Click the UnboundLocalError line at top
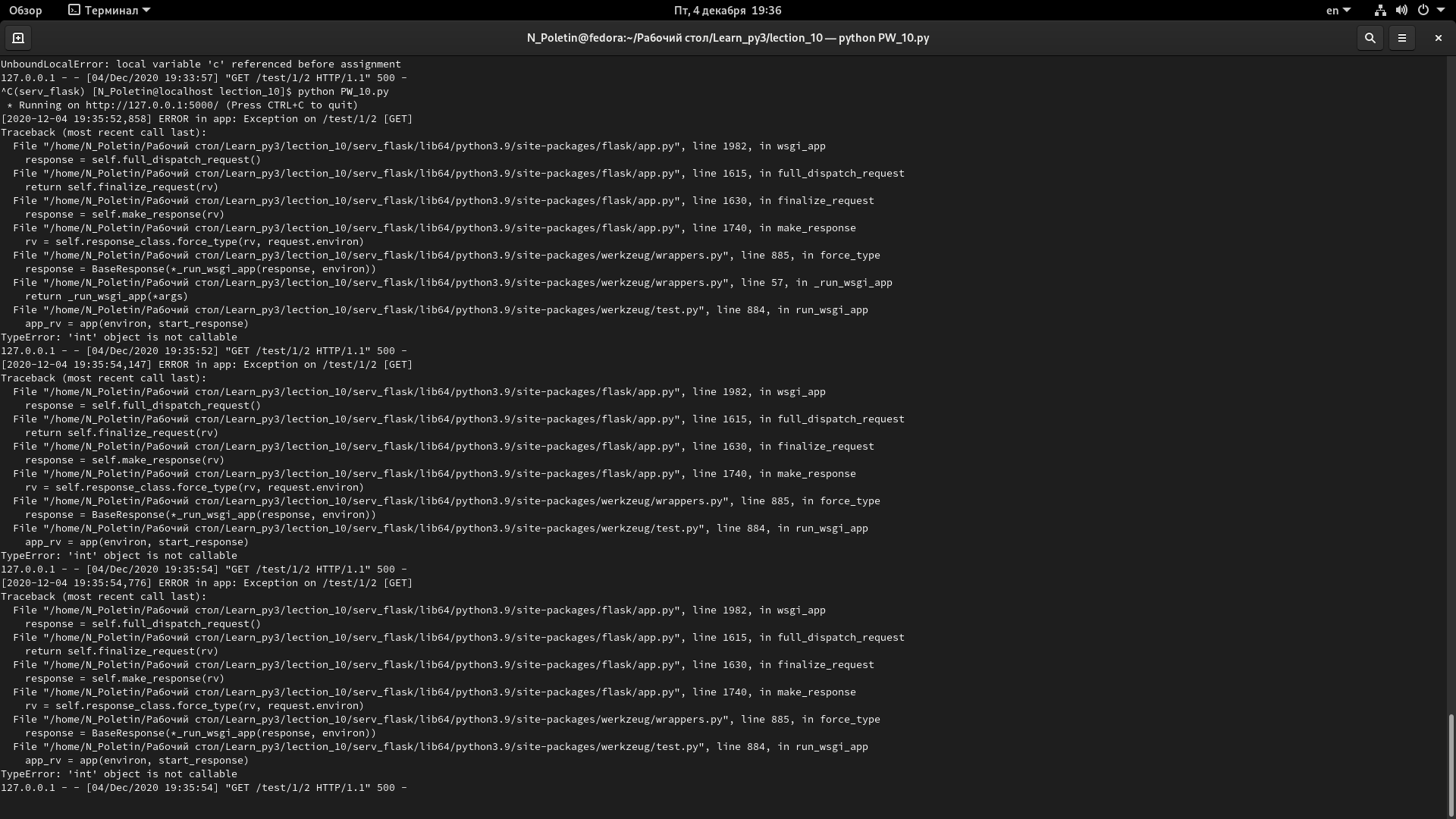This screenshot has width=1456, height=819. coord(201,64)
